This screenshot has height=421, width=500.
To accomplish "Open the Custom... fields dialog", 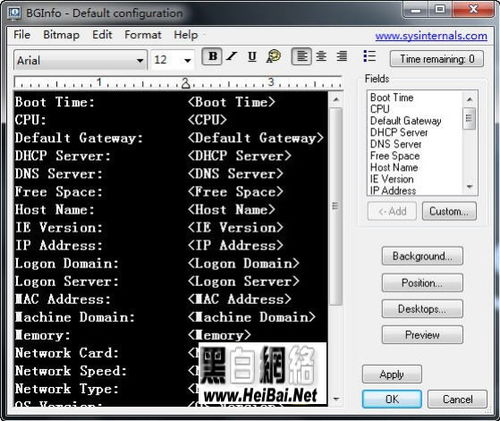I will tap(449, 211).
